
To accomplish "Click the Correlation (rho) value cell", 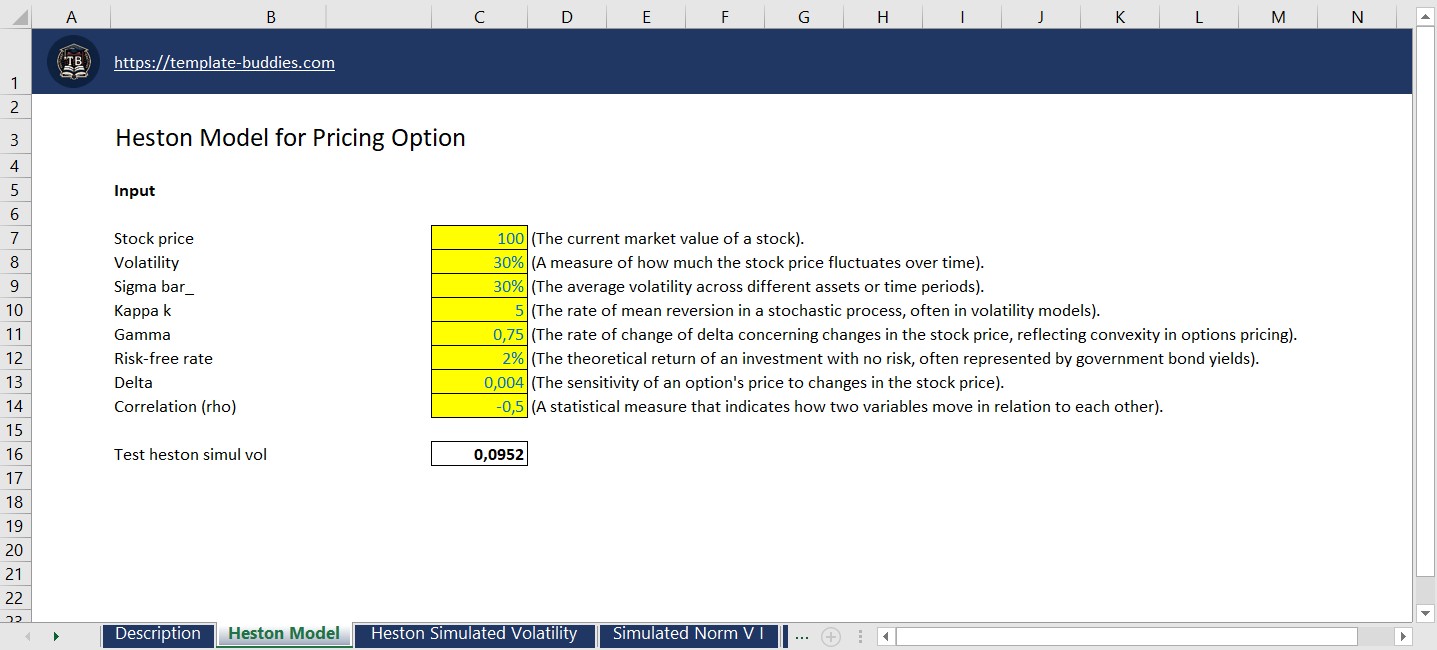I will pos(479,406).
